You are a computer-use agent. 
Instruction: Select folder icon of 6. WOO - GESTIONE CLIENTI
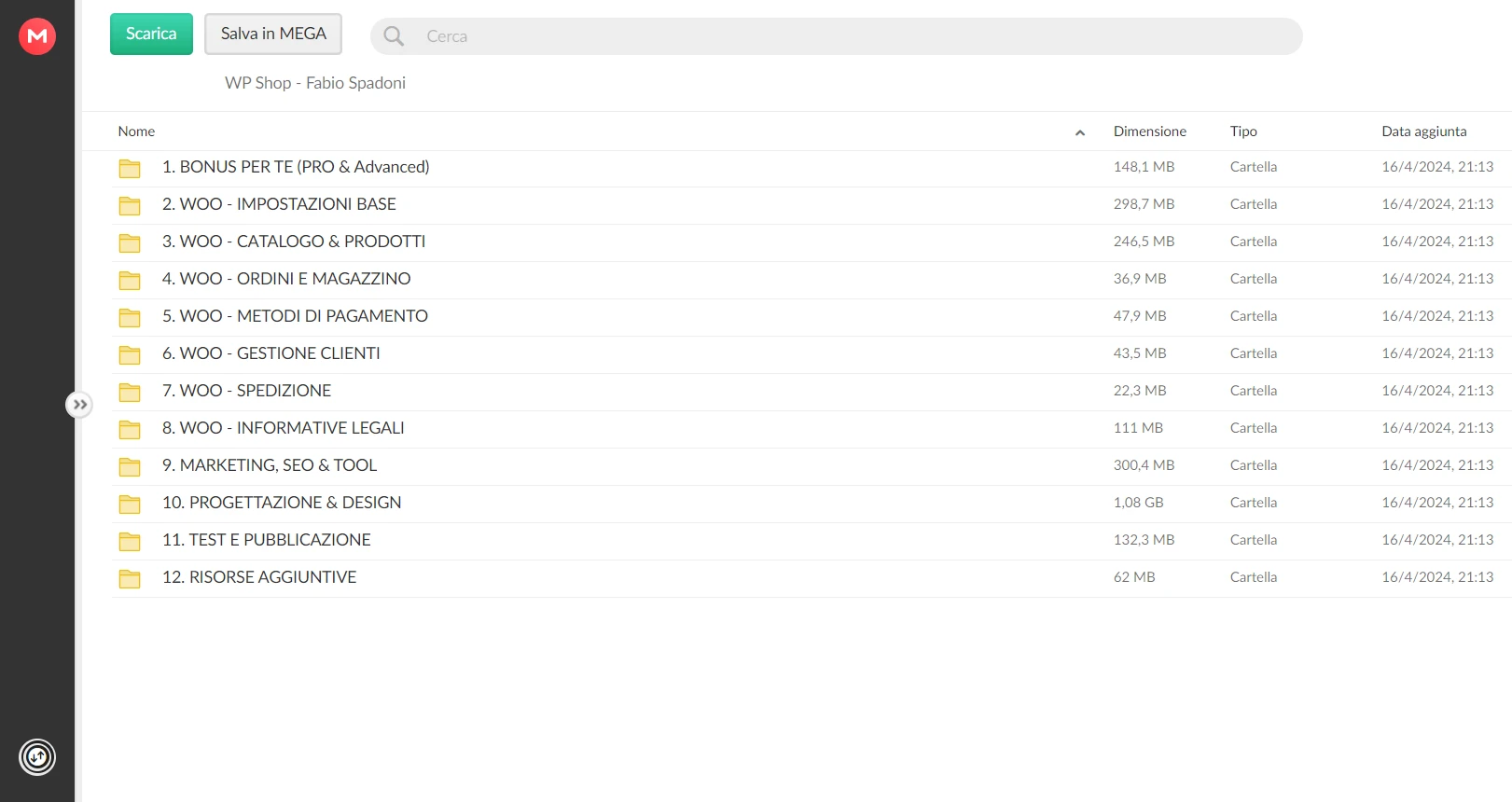pyautogui.click(x=130, y=354)
